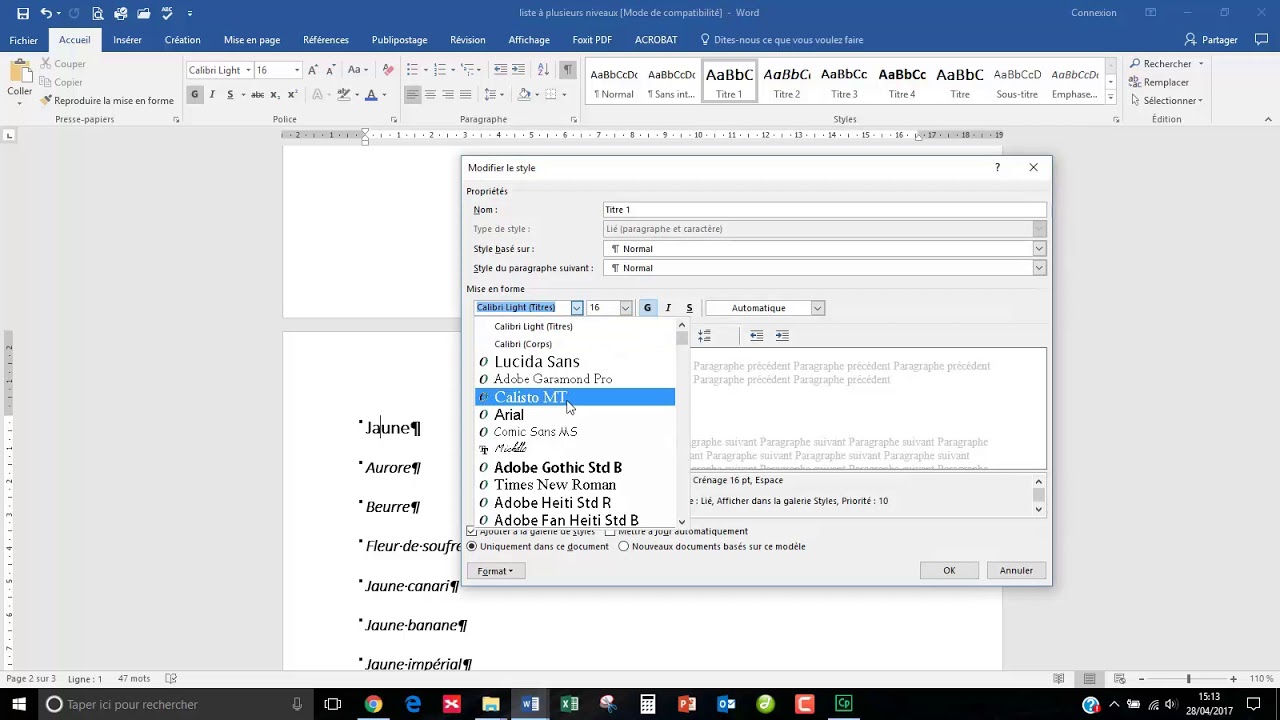Toggle paragraph marks (¶) display
The width and height of the screenshot is (1280, 720).
568,70
